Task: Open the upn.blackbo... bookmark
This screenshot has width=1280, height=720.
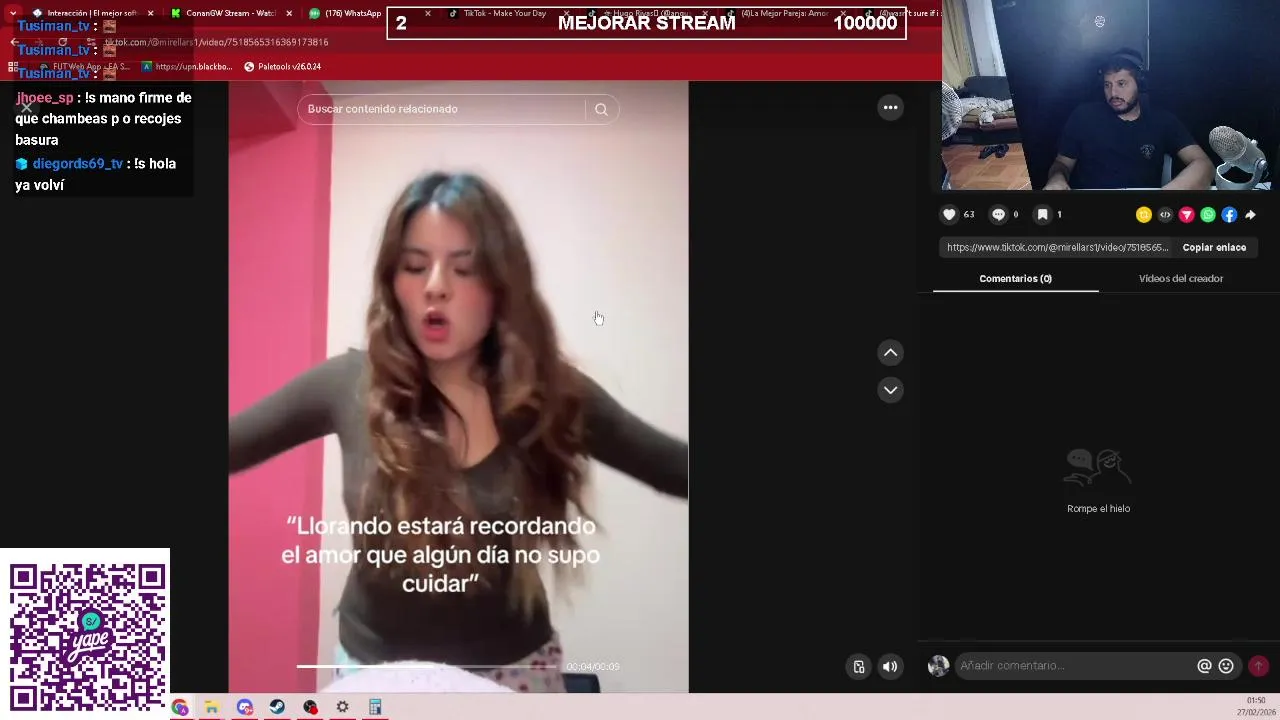Action: pos(187,67)
